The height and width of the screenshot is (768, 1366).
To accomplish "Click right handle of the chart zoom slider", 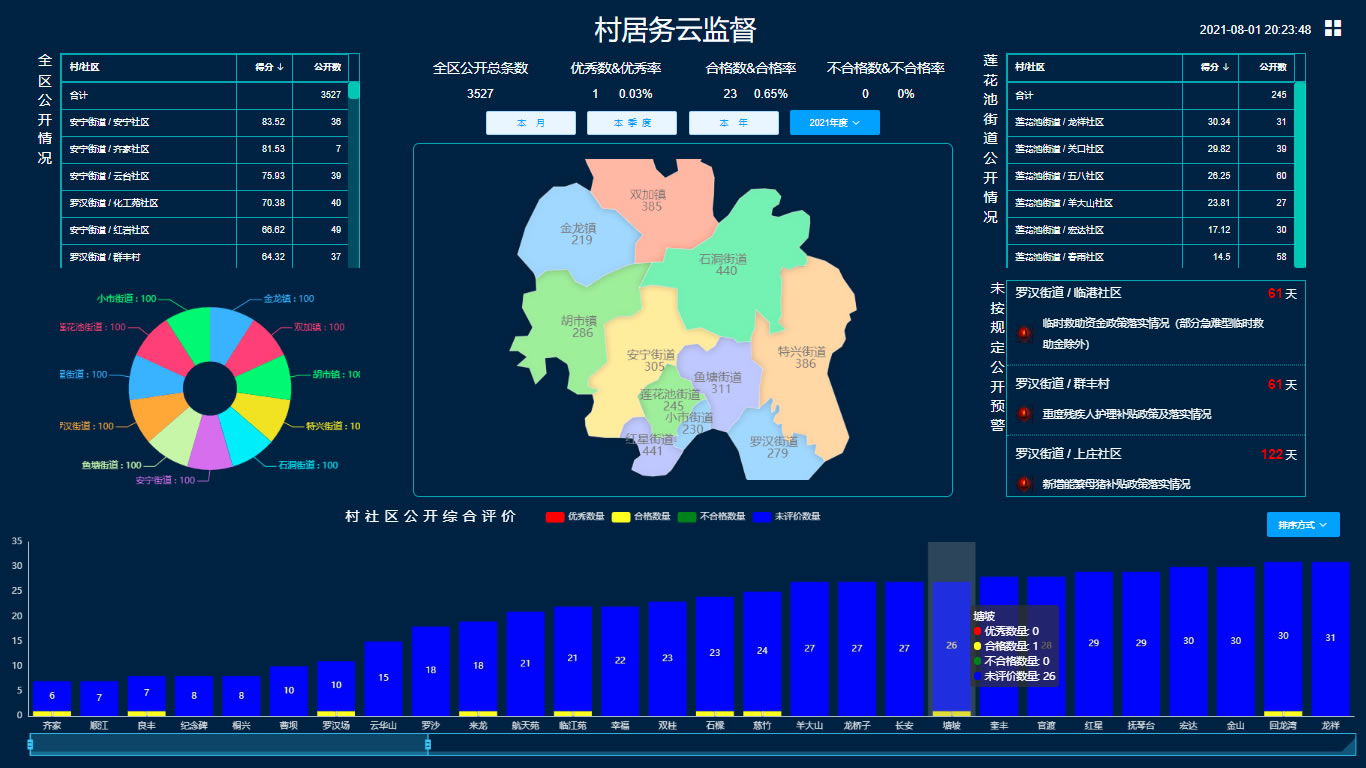I will pyautogui.click(x=428, y=744).
